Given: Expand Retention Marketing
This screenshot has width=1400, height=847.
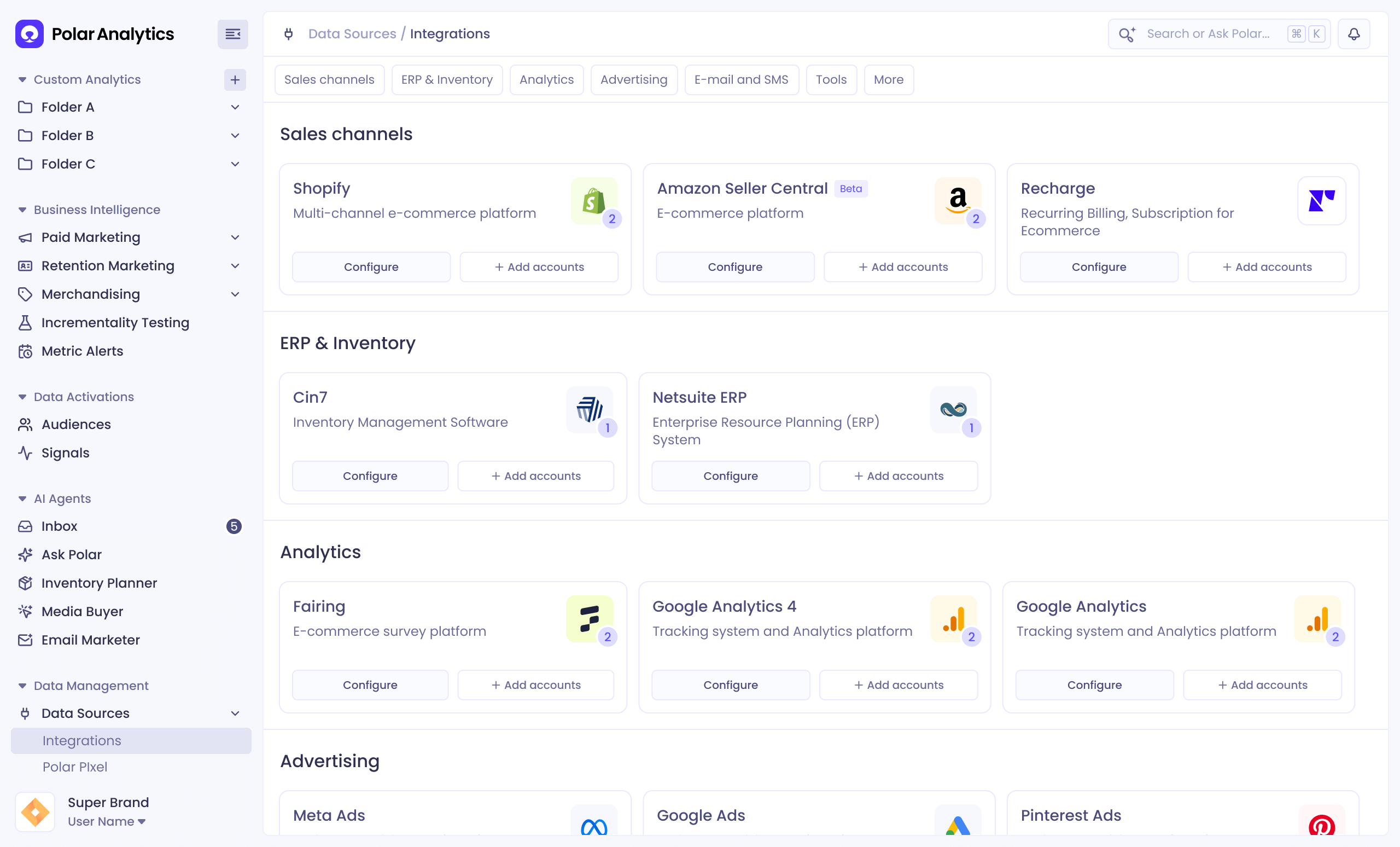Looking at the screenshot, I should [x=235, y=265].
